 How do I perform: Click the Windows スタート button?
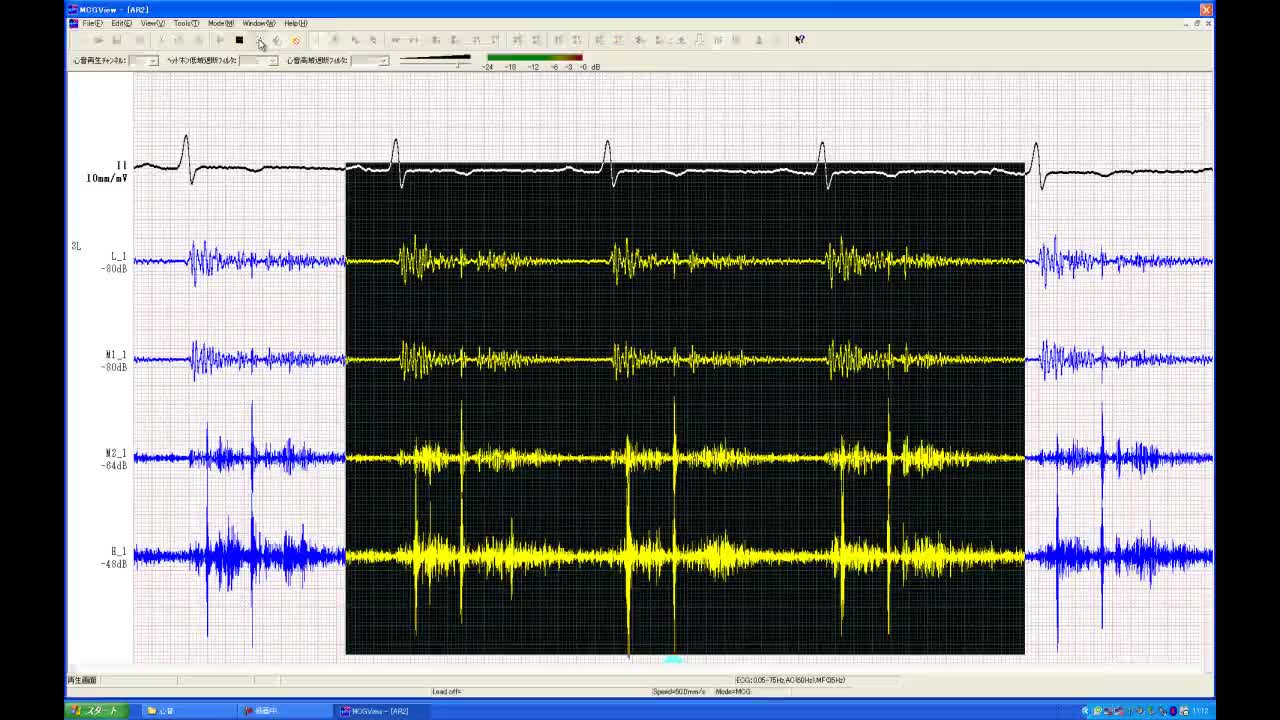[x=95, y=711]
